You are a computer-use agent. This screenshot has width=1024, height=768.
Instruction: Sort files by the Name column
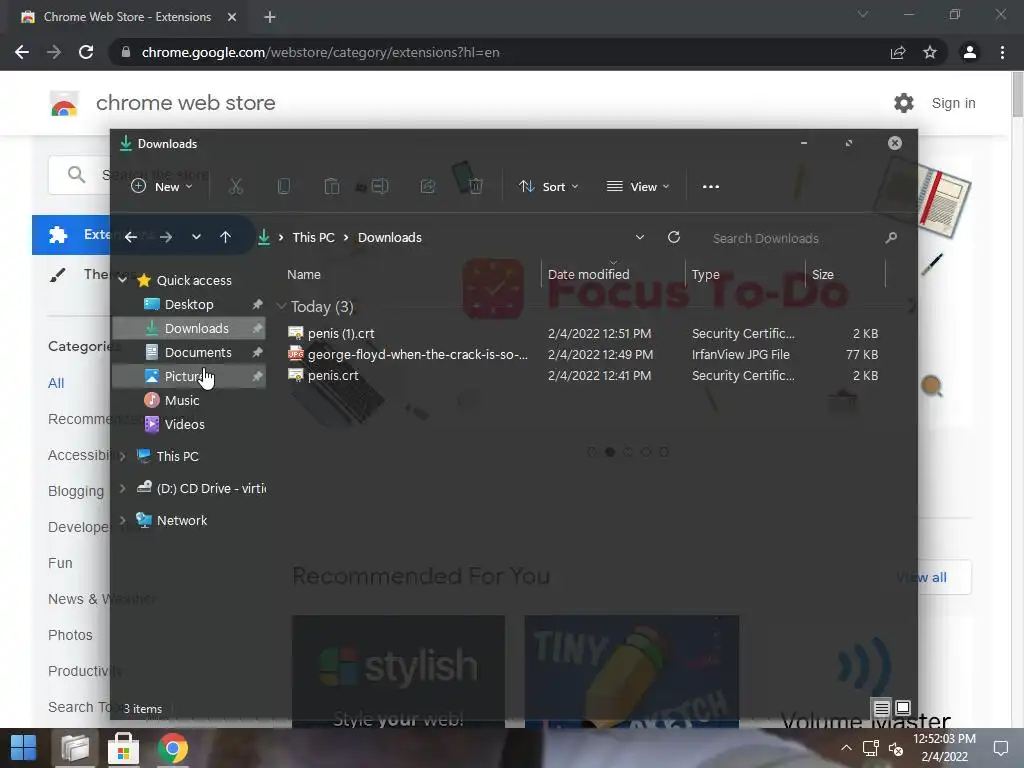[411, 274]
